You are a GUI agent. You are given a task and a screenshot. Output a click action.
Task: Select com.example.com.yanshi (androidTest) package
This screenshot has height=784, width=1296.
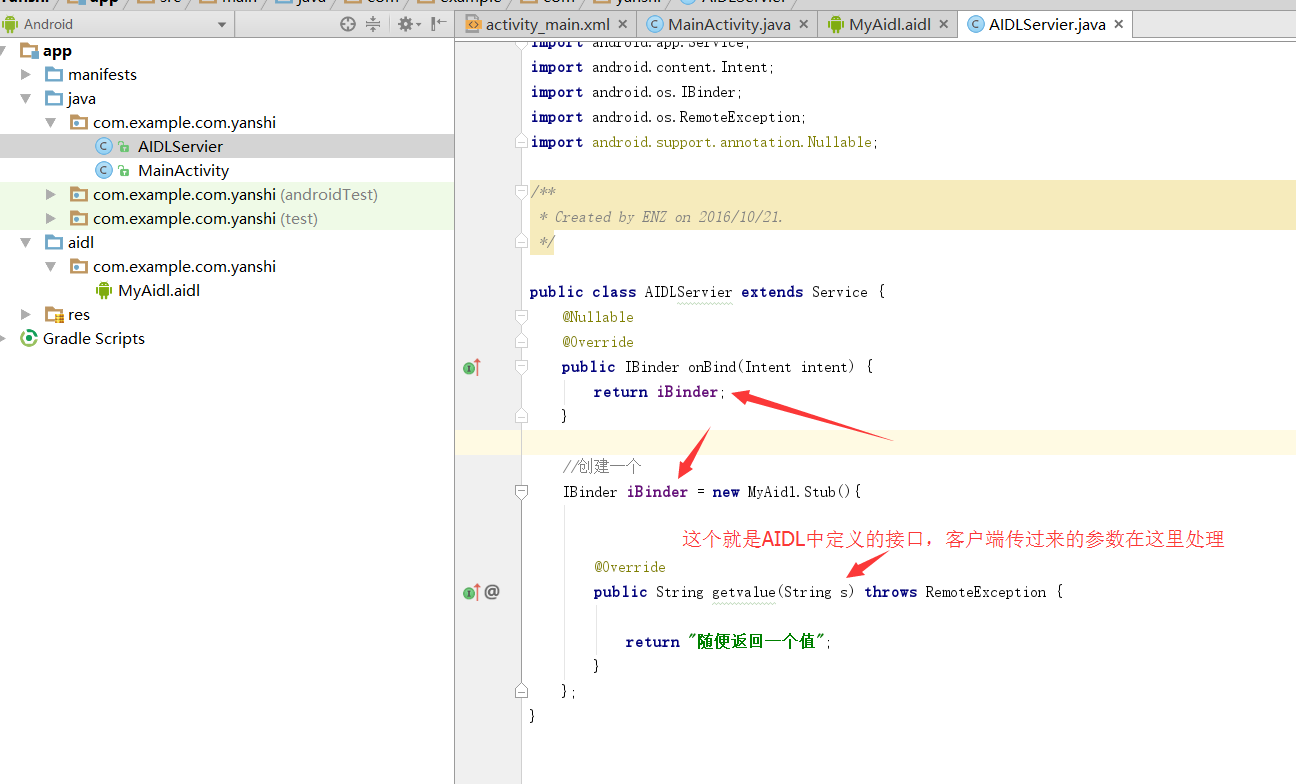pos(235,194)
